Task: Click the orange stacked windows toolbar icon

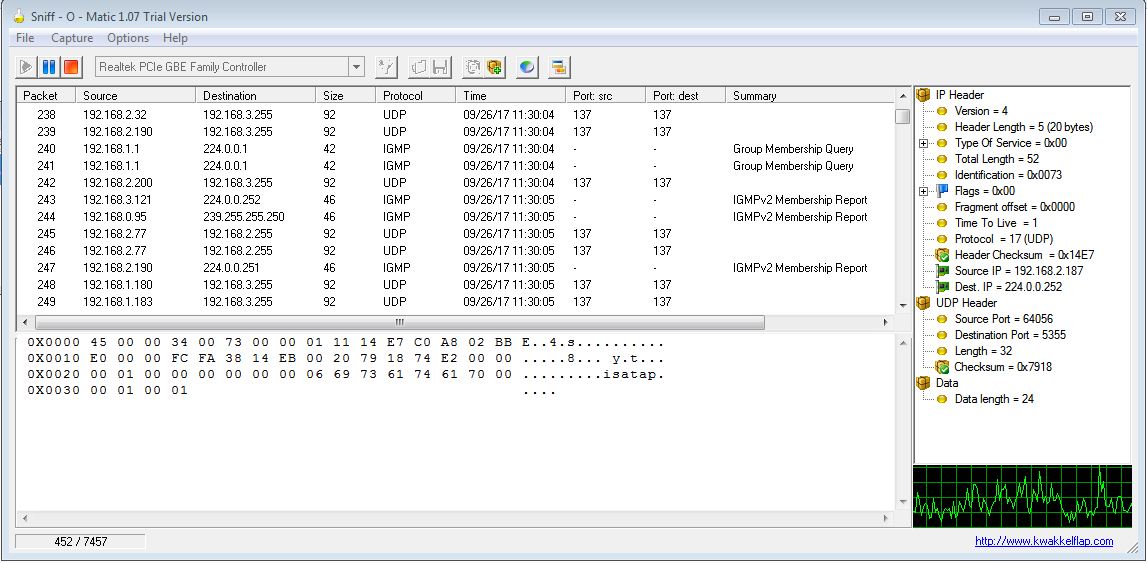Action: (559, 67)
